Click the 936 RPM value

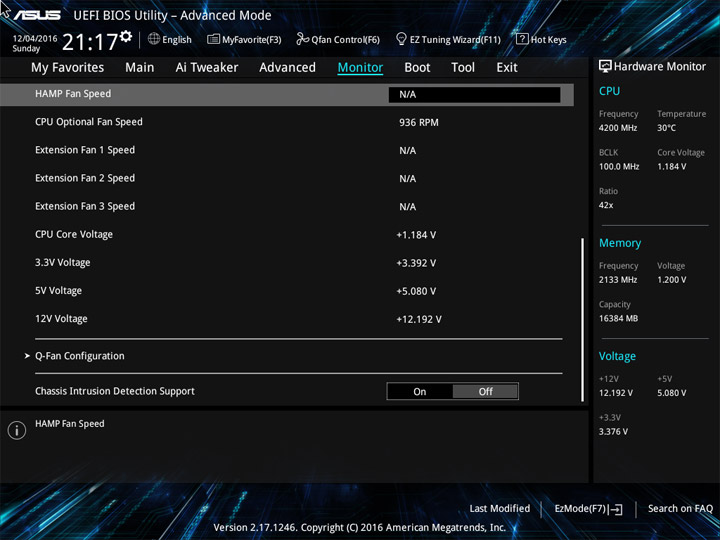[419, 123]
